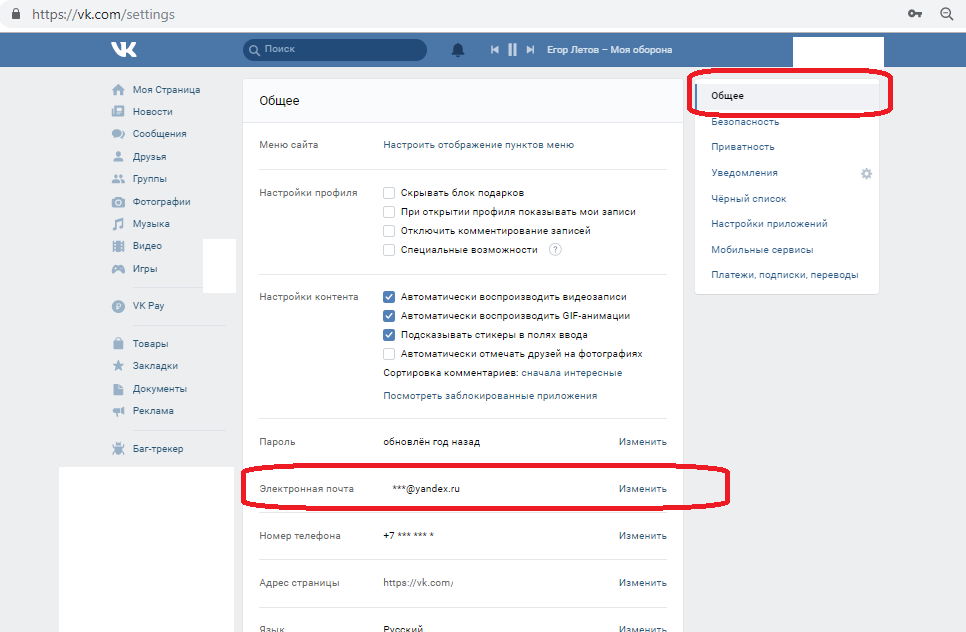Image resolution: width=966 pixels, height=632 pixels.
Task: Click the VK Pay ruble icon
Action: click(x=118, y=306)
